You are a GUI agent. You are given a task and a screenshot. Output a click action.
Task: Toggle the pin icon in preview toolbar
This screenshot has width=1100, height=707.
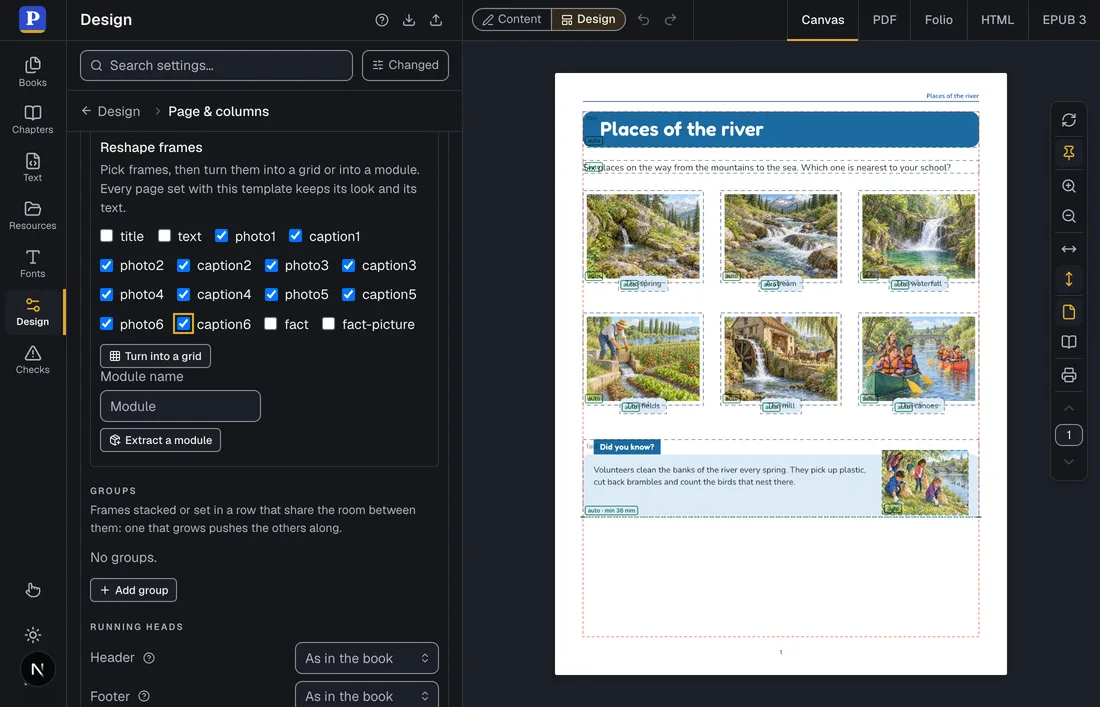[1068, 152]
